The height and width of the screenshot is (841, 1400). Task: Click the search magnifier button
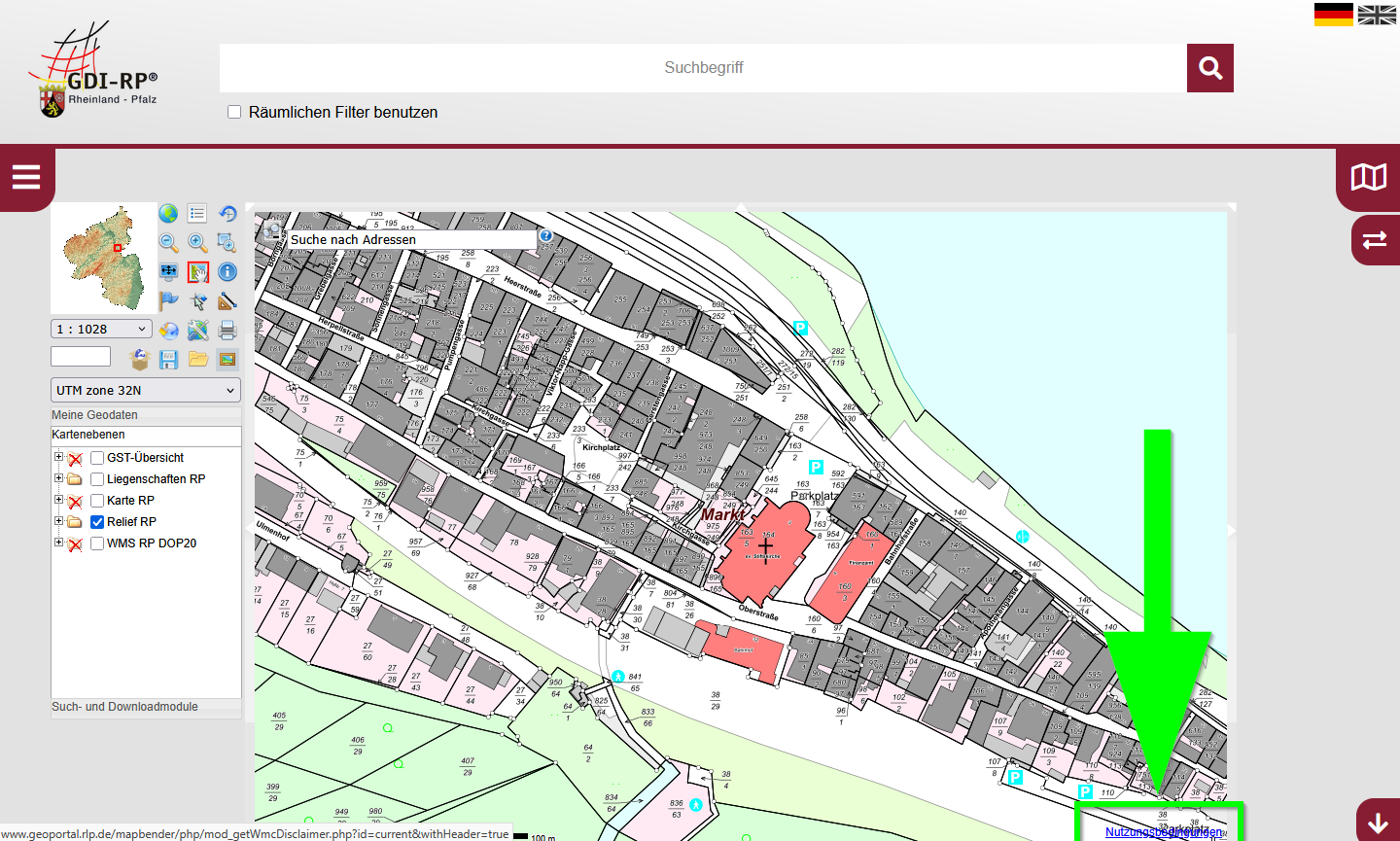click(x=1210, y=68)
